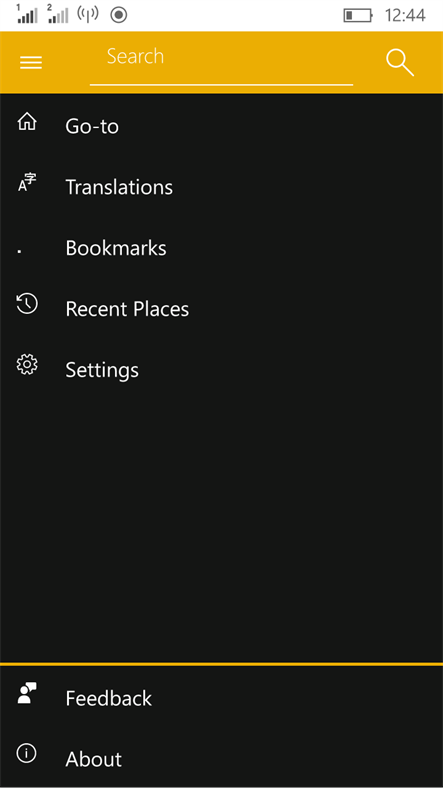Click the small dot icon beside Bookmarks

pyautogui.click(x=19, y=251)
